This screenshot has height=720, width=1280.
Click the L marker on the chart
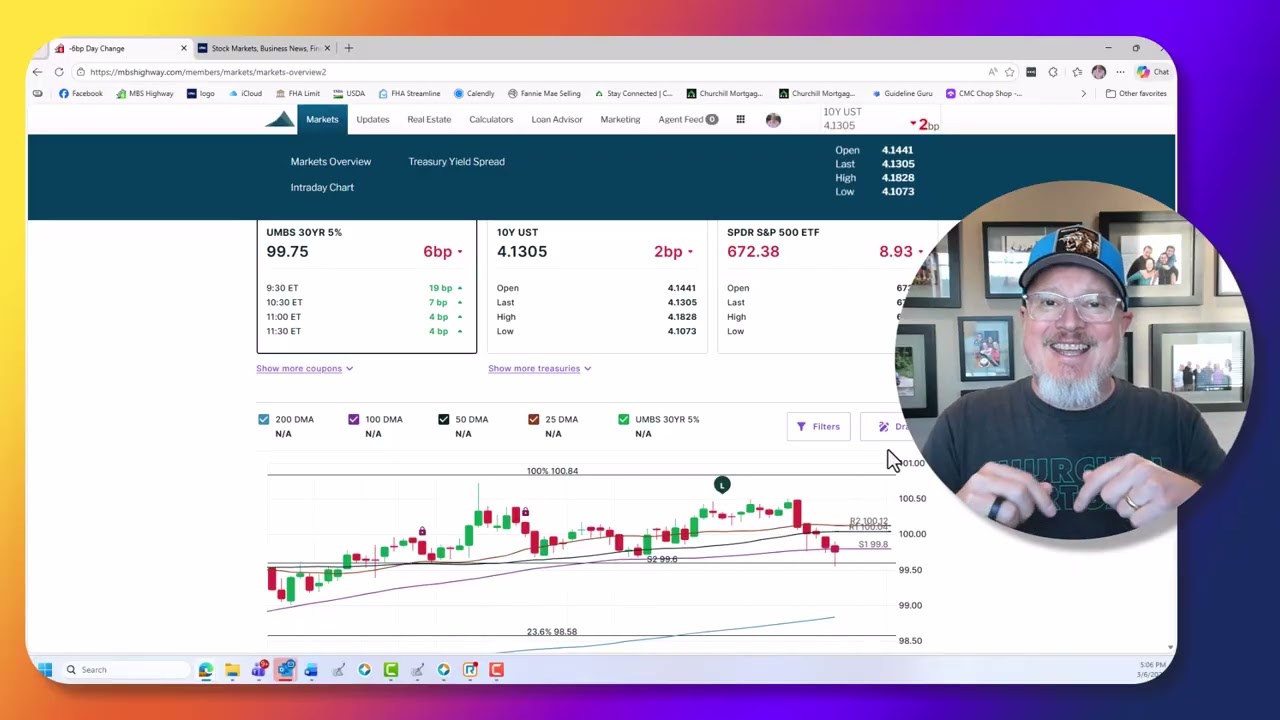pyautogui.click(x=722, y=485)
